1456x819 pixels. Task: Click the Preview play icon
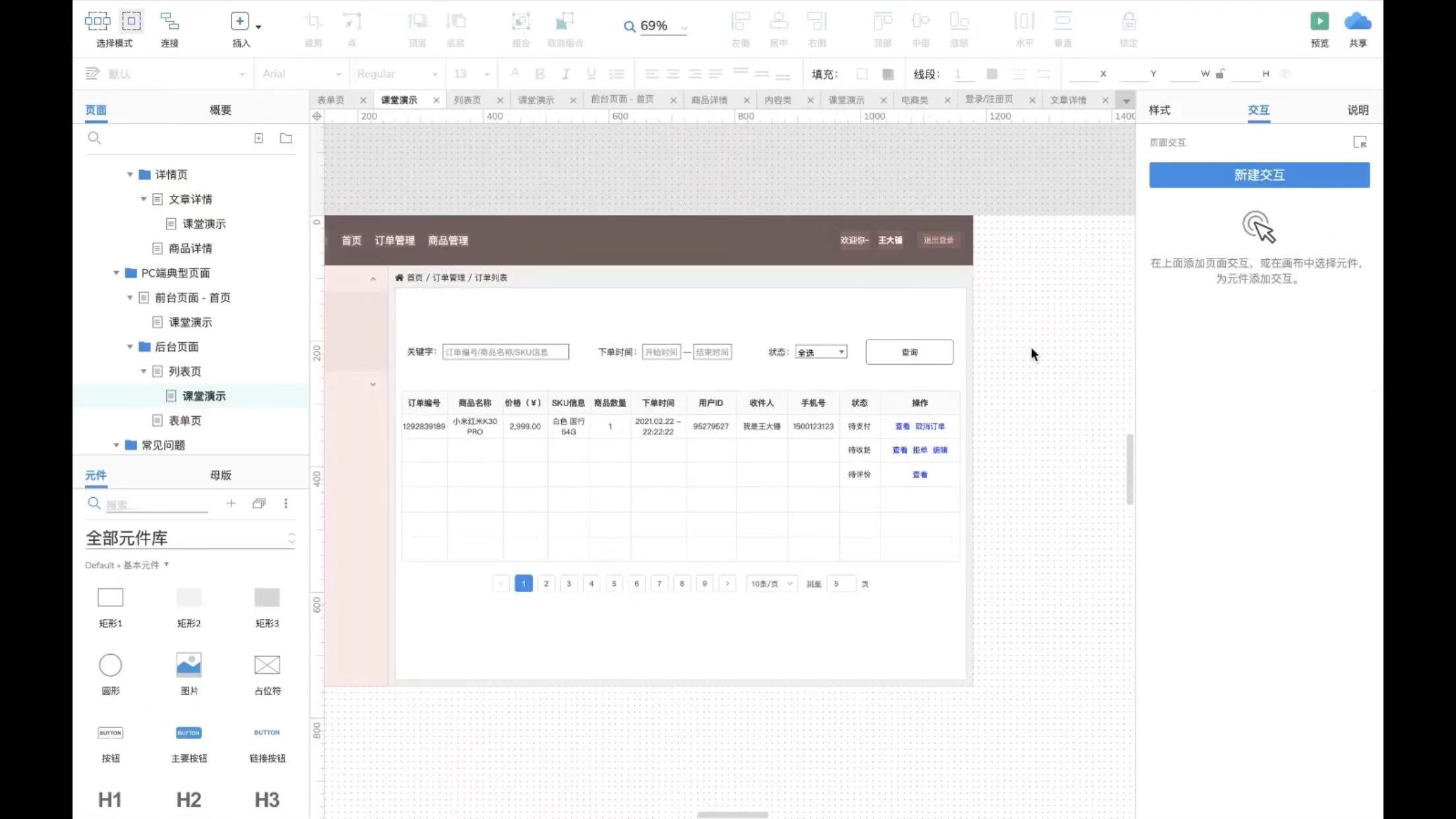pyautogui.click(x=1319, y=22)
